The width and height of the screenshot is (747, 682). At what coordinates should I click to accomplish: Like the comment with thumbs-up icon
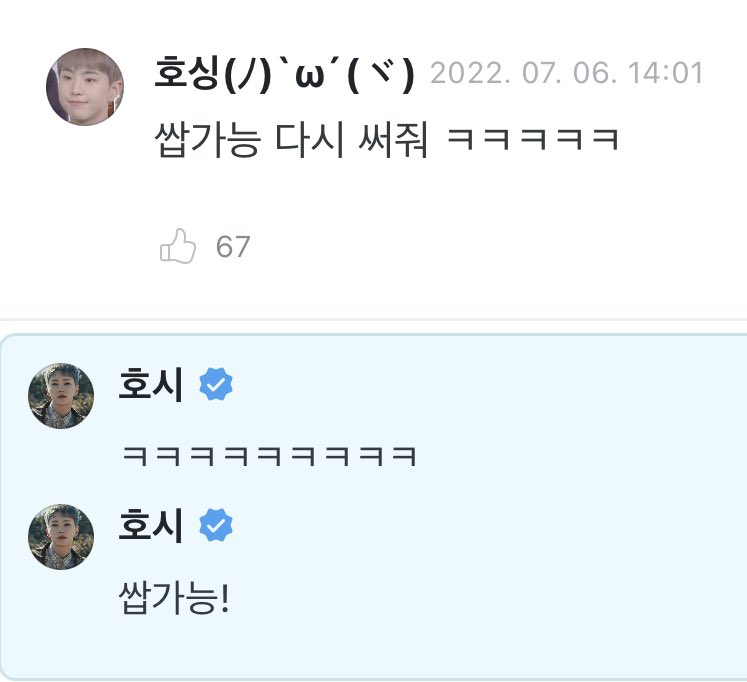pos(178,246)
